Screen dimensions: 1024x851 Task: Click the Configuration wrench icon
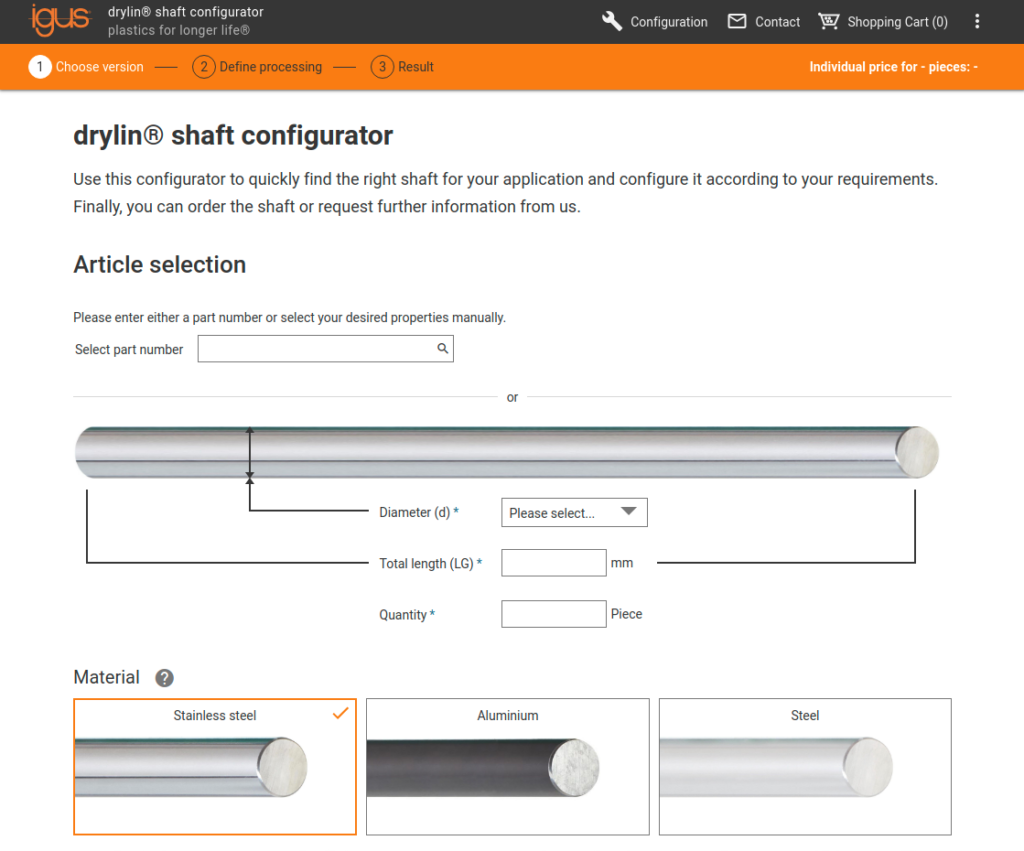pos(612,21)
